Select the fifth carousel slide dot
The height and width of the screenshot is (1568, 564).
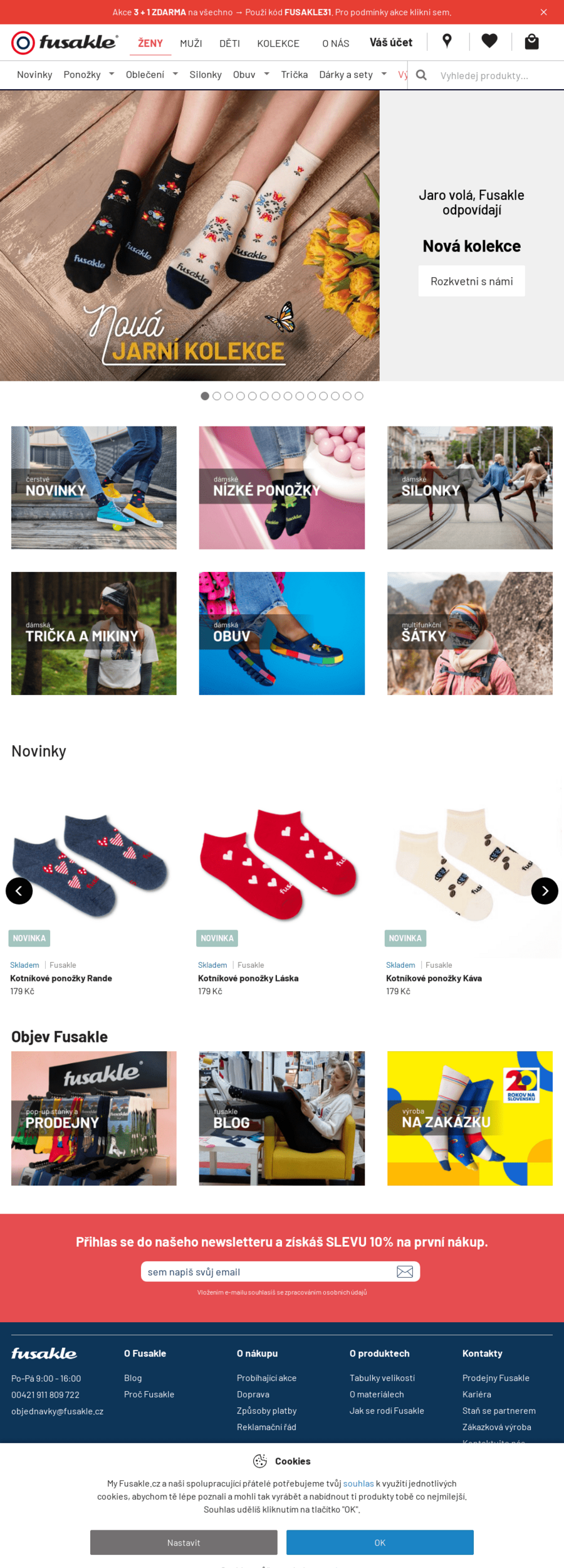[x=253, y=396]
